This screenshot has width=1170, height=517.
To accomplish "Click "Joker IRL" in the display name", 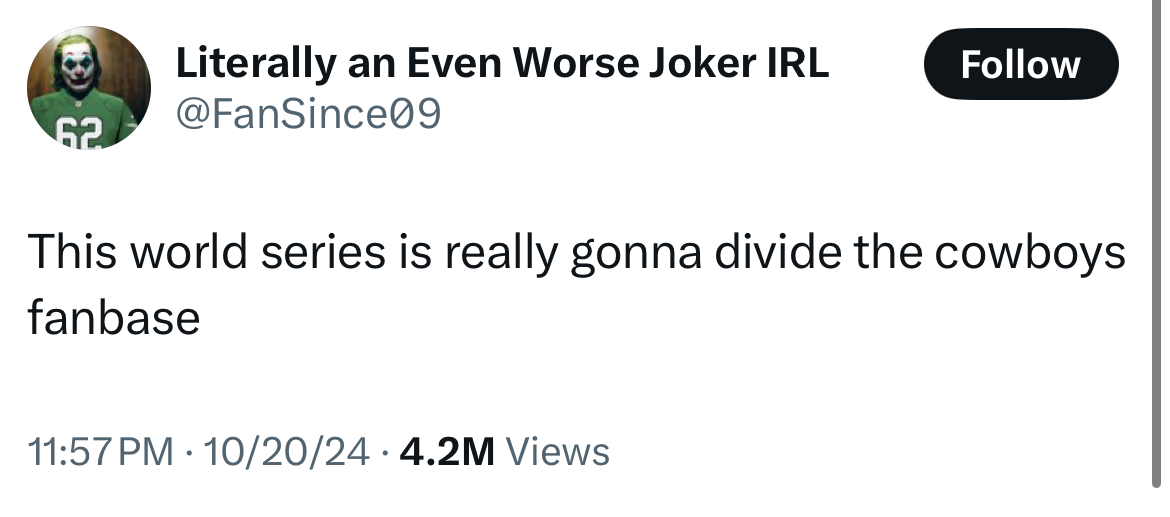I will tap(743, 64).
